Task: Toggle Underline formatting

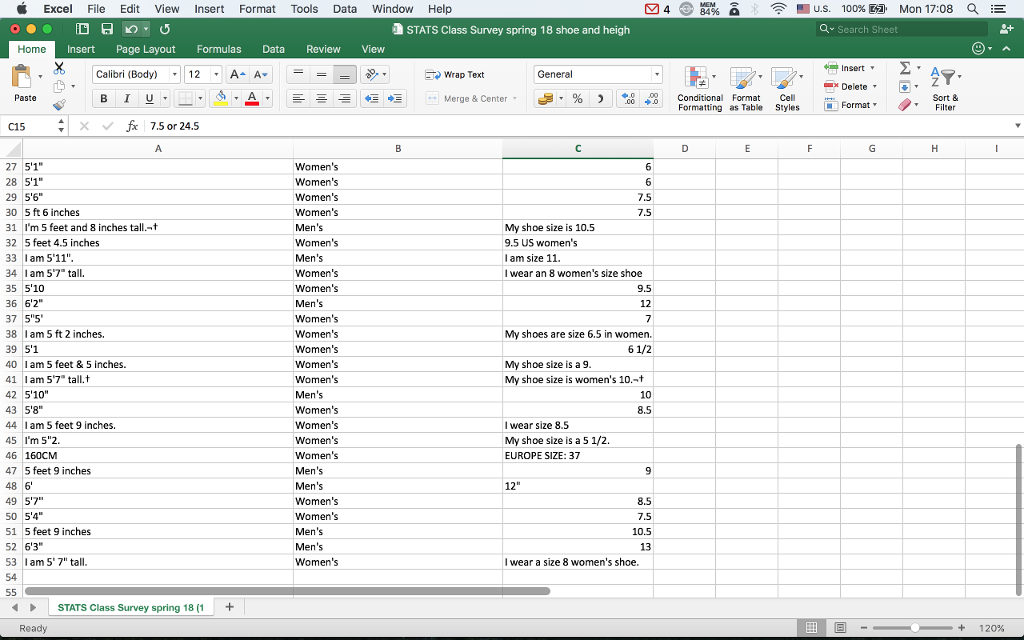Action: 150,99
